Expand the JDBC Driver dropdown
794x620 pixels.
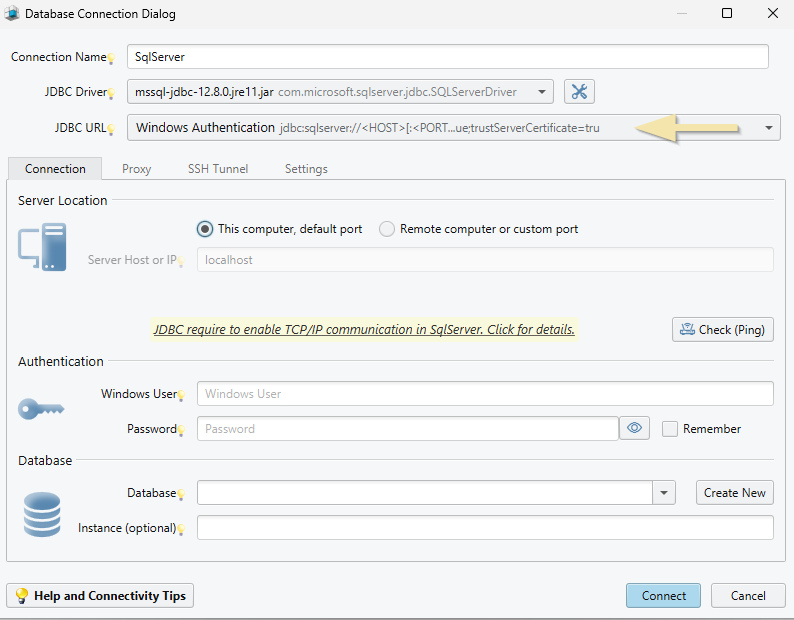click(542, 92)
